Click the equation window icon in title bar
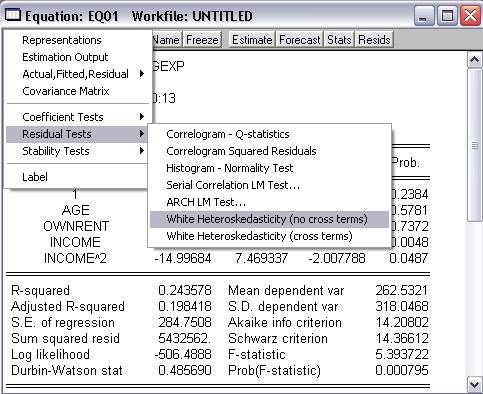The width and height of the screenshot is (483, 394). (13, 15)
